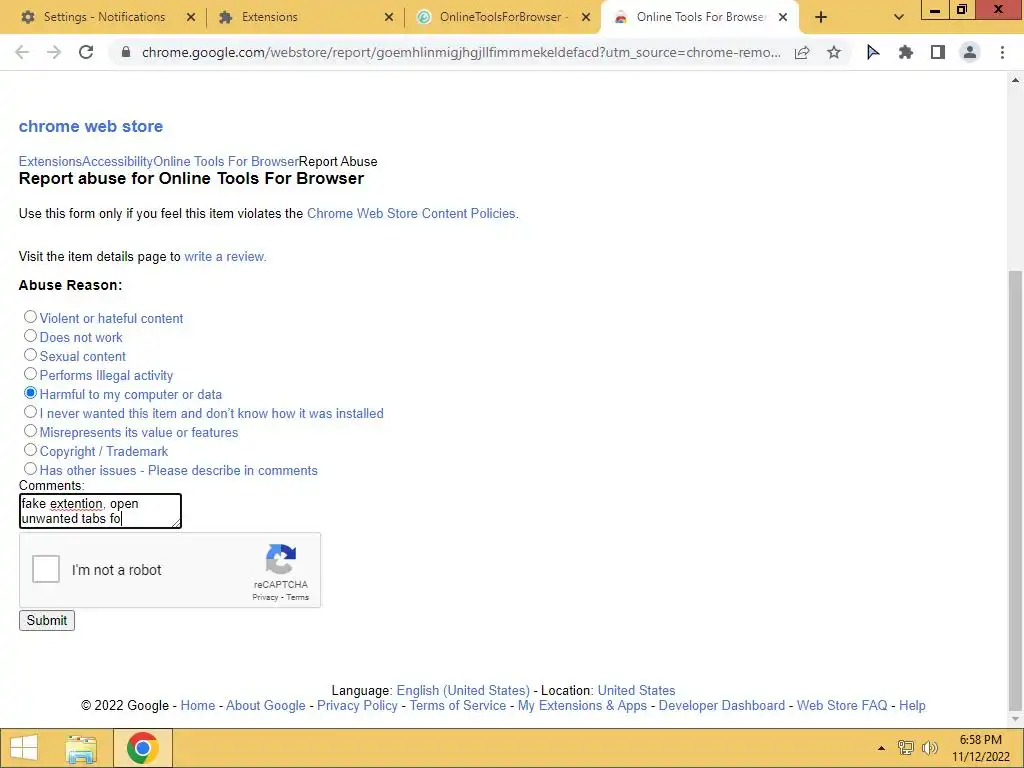Select Does not work reason
1024x768 pixels.
[x=30, y=336]
